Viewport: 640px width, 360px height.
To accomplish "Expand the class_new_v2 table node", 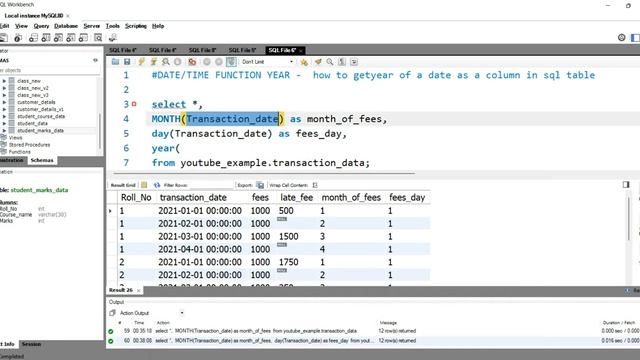I will point(4,88).
